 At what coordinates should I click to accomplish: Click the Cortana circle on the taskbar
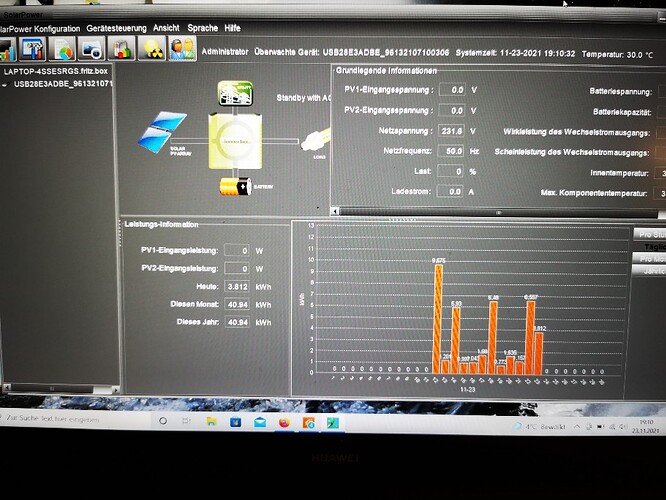tap(163, 421)
